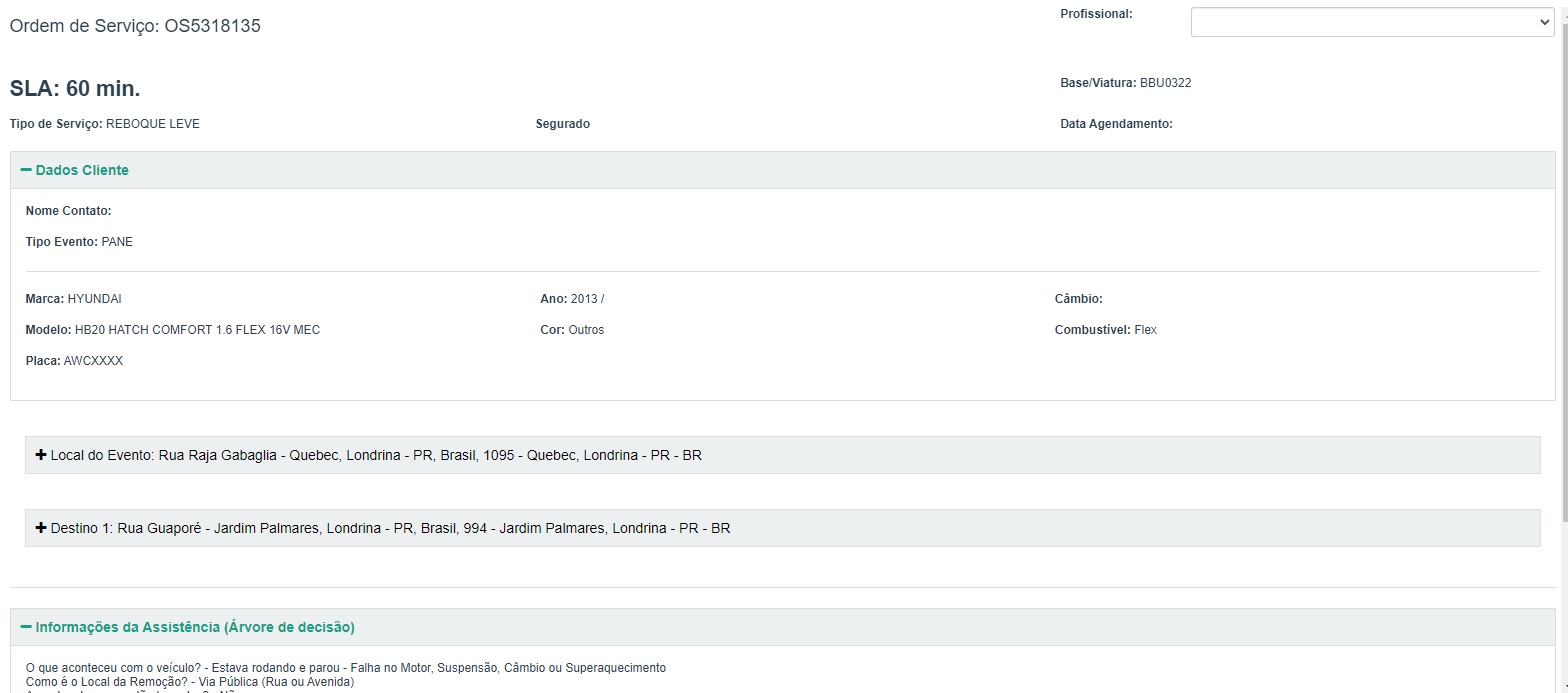Open the Profissional dropdown
1568x693 pixels.
click(x=1371, y=22)
